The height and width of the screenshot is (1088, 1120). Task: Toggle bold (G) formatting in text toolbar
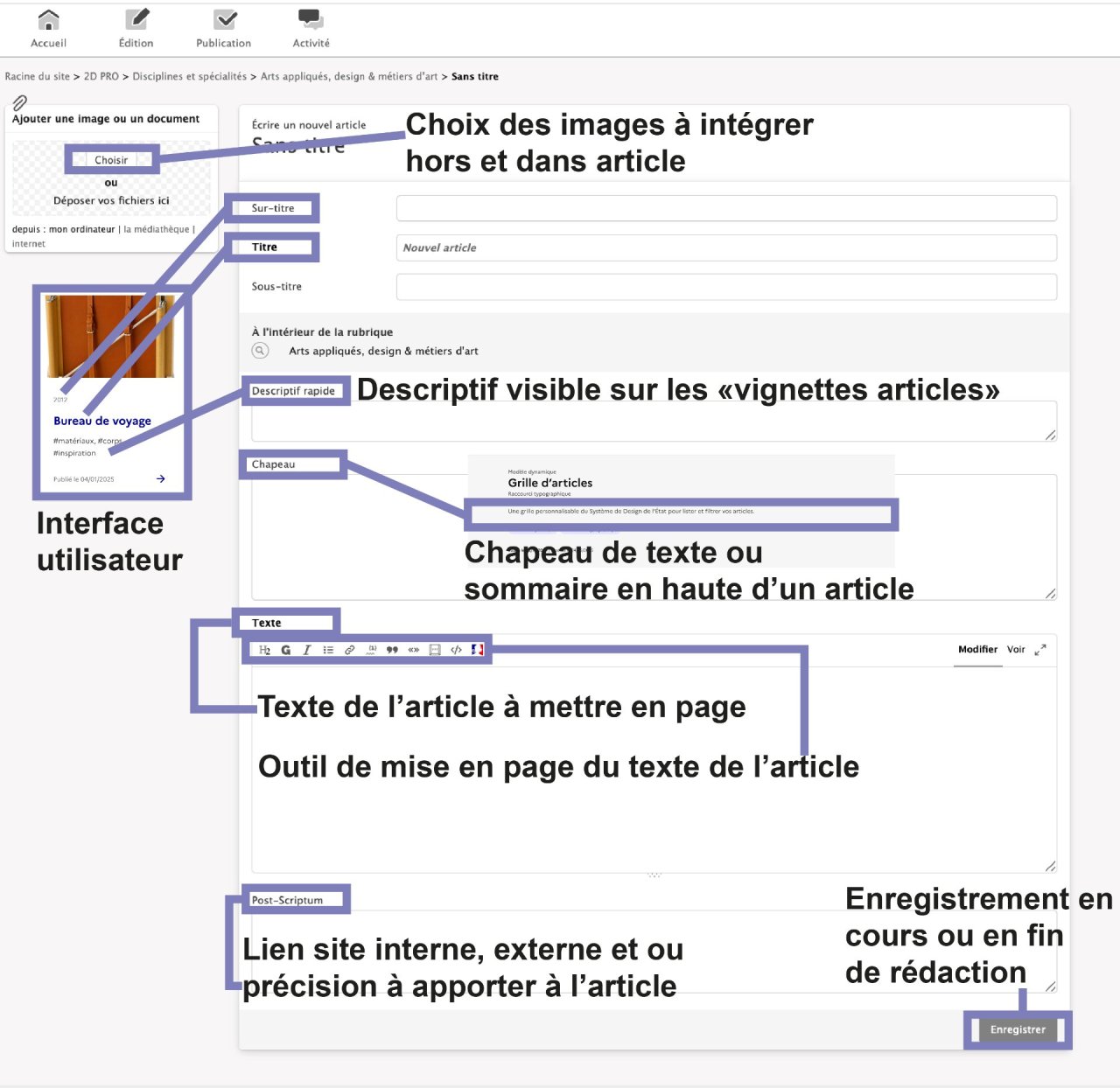click(285, 650)
